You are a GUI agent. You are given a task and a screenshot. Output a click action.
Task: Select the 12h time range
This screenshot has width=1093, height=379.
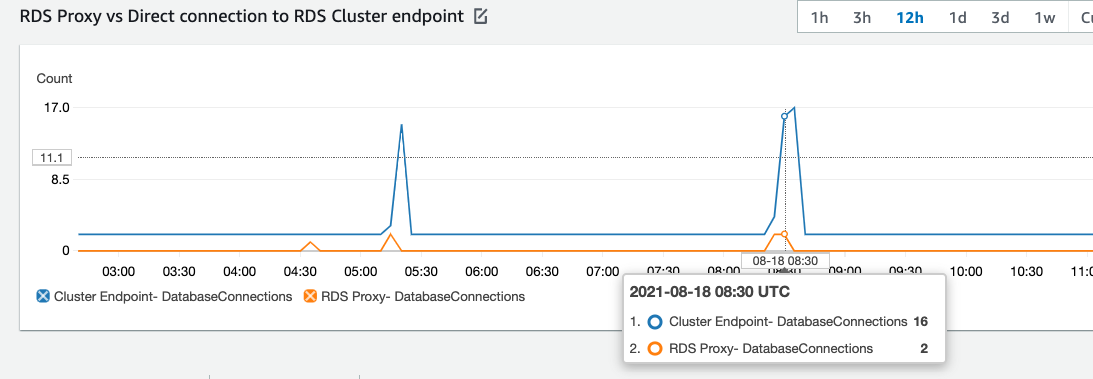coord(910,17)
